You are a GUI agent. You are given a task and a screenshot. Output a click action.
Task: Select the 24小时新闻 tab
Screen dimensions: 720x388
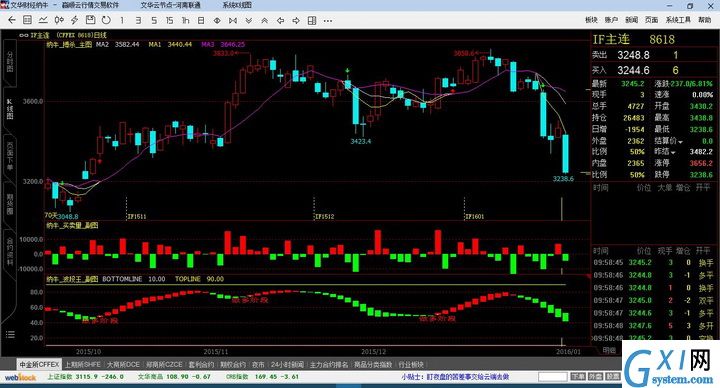click(287, 364)
